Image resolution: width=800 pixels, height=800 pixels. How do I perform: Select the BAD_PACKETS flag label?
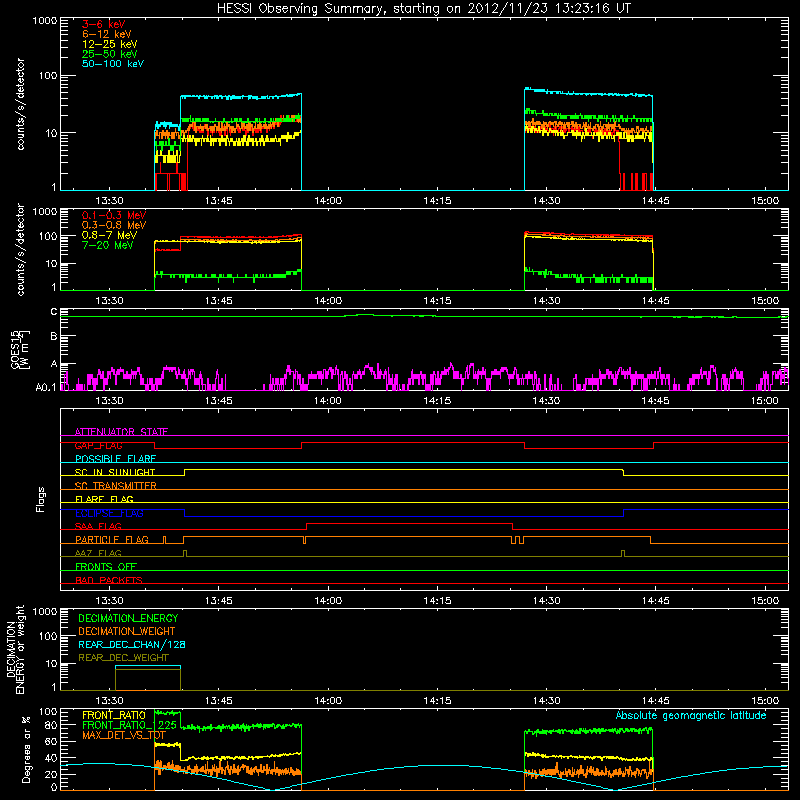[109, 580]
